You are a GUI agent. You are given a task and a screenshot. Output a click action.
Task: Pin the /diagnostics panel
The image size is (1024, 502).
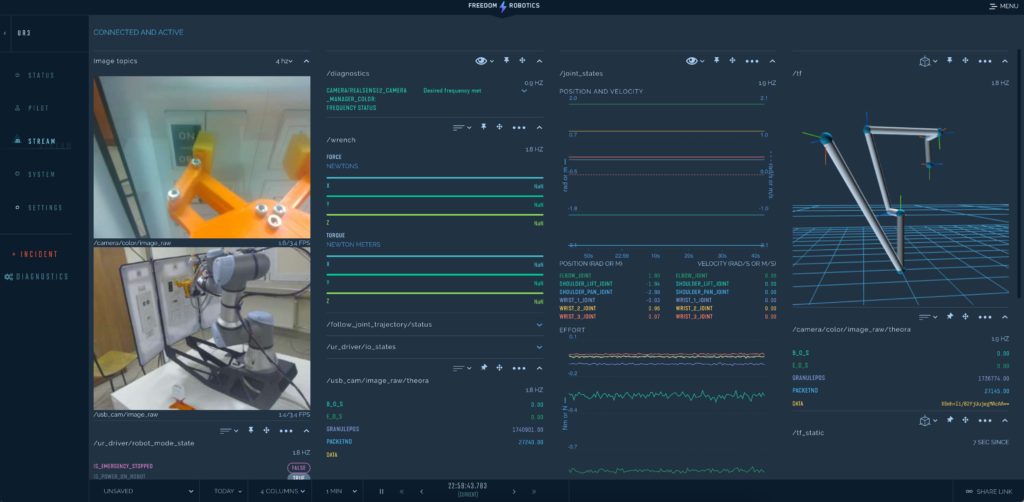(506, 60)
